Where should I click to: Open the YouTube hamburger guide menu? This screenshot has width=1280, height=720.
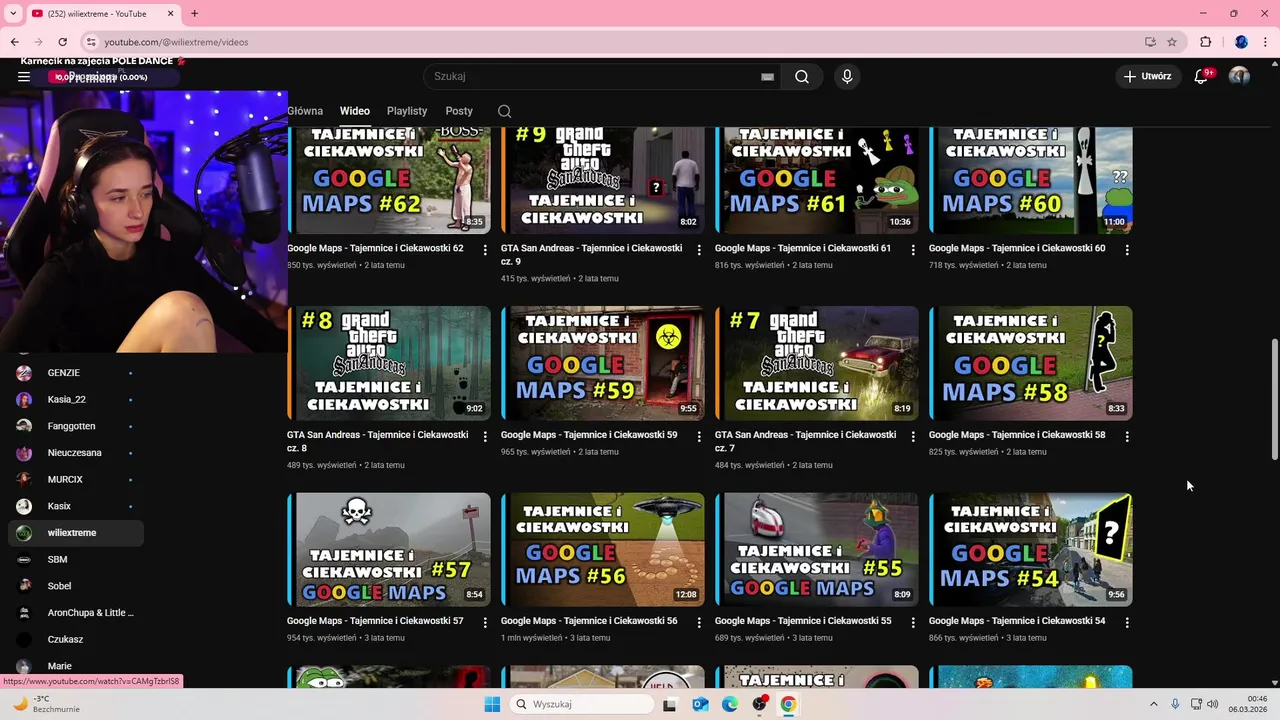[24, 76]
